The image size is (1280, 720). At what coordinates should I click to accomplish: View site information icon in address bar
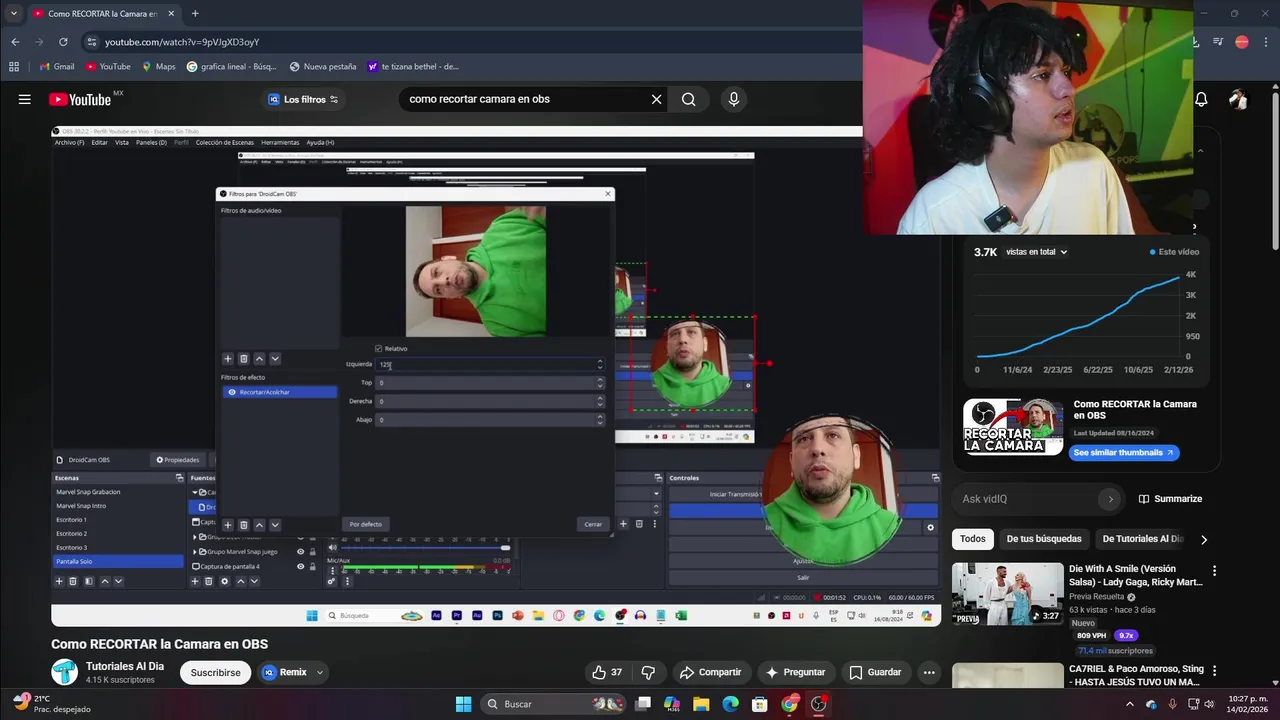91,42
